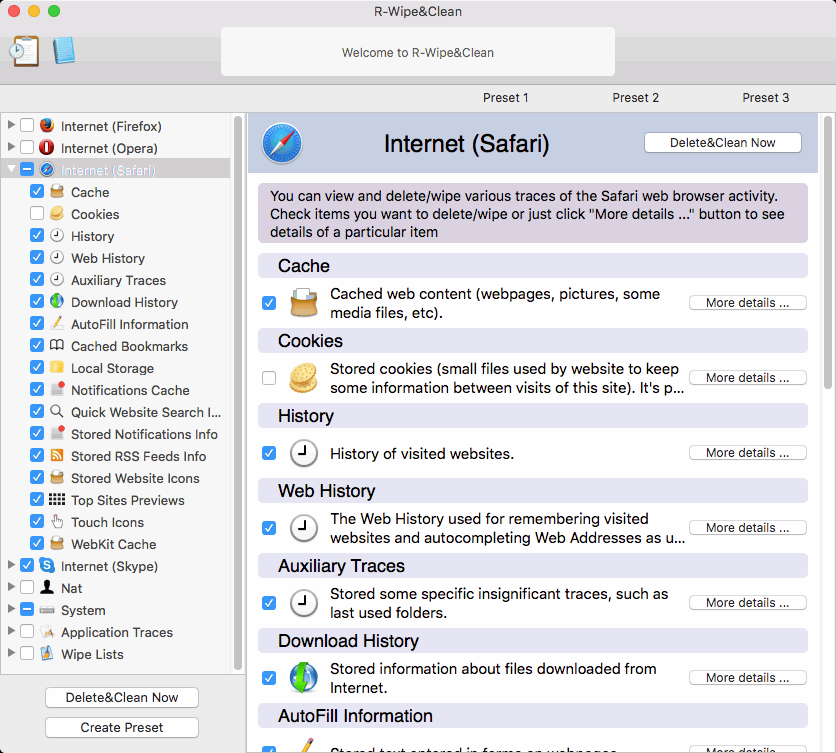Screen dimensions: 836x753
Task: Click the Cache basket icon in sidebar
Action: point(57,191)
